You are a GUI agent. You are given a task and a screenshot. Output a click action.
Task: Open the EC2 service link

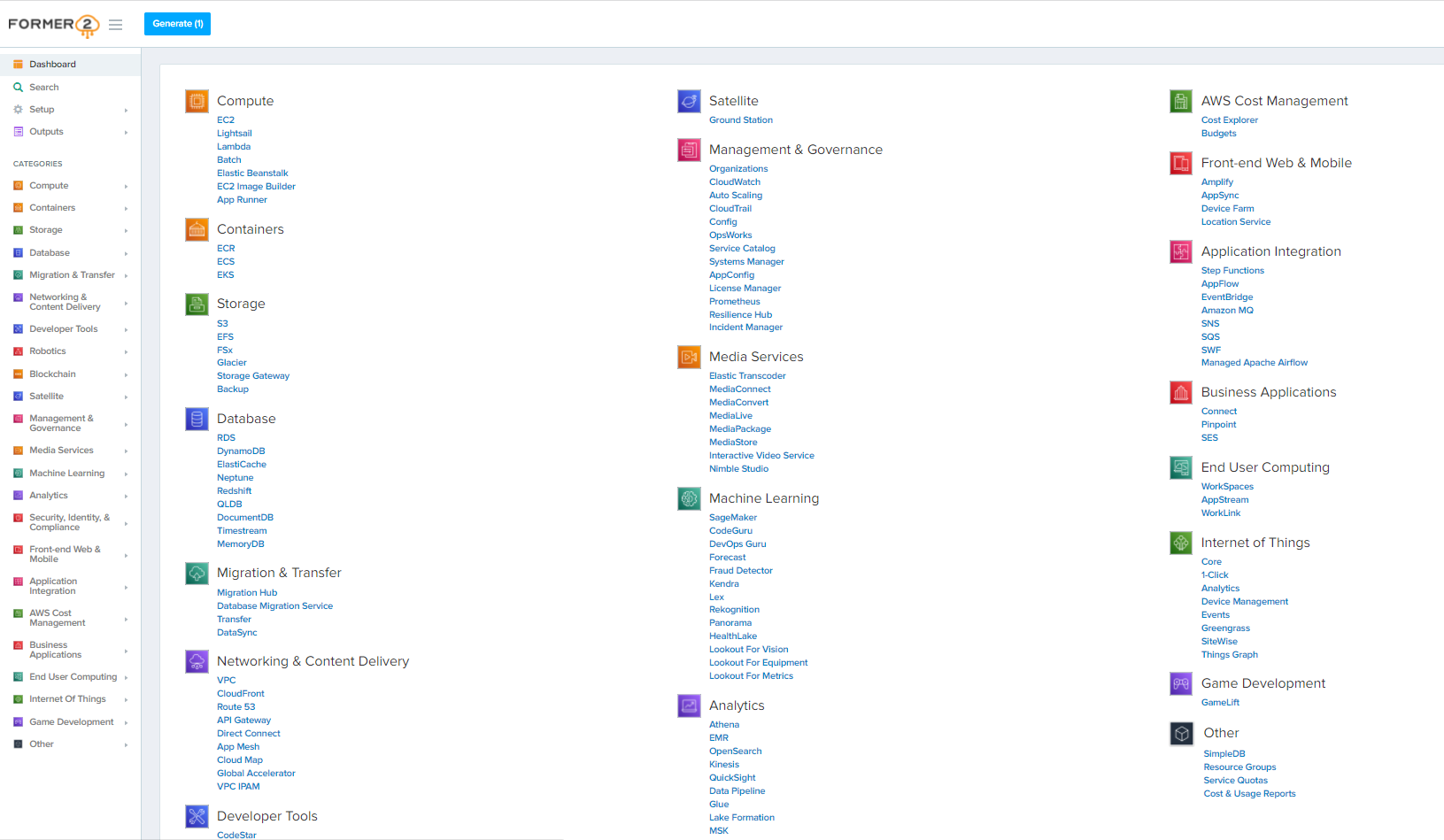point(226,120)
